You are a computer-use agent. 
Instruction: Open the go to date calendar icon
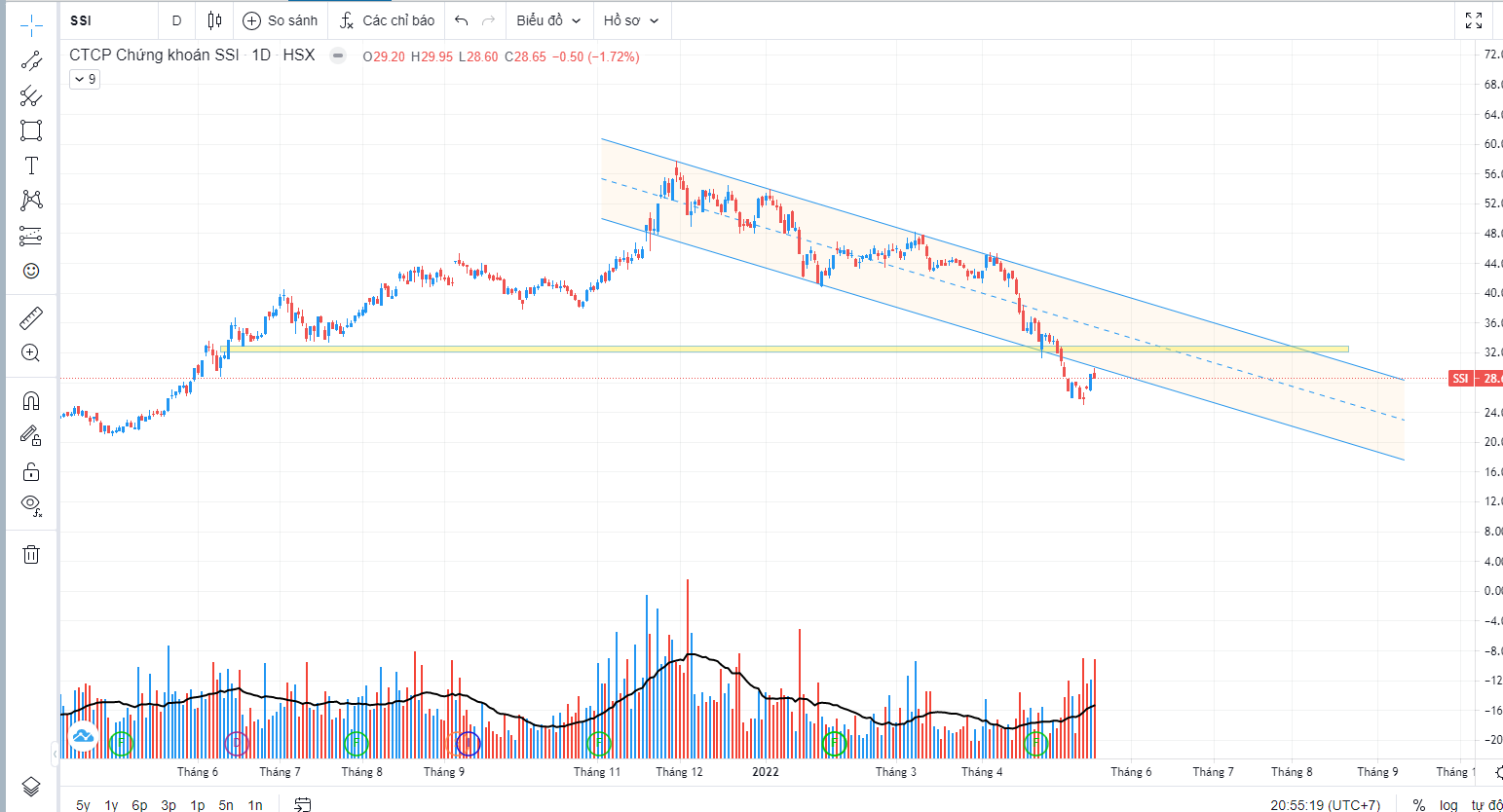pyautogui.click(x=303, y=804)
